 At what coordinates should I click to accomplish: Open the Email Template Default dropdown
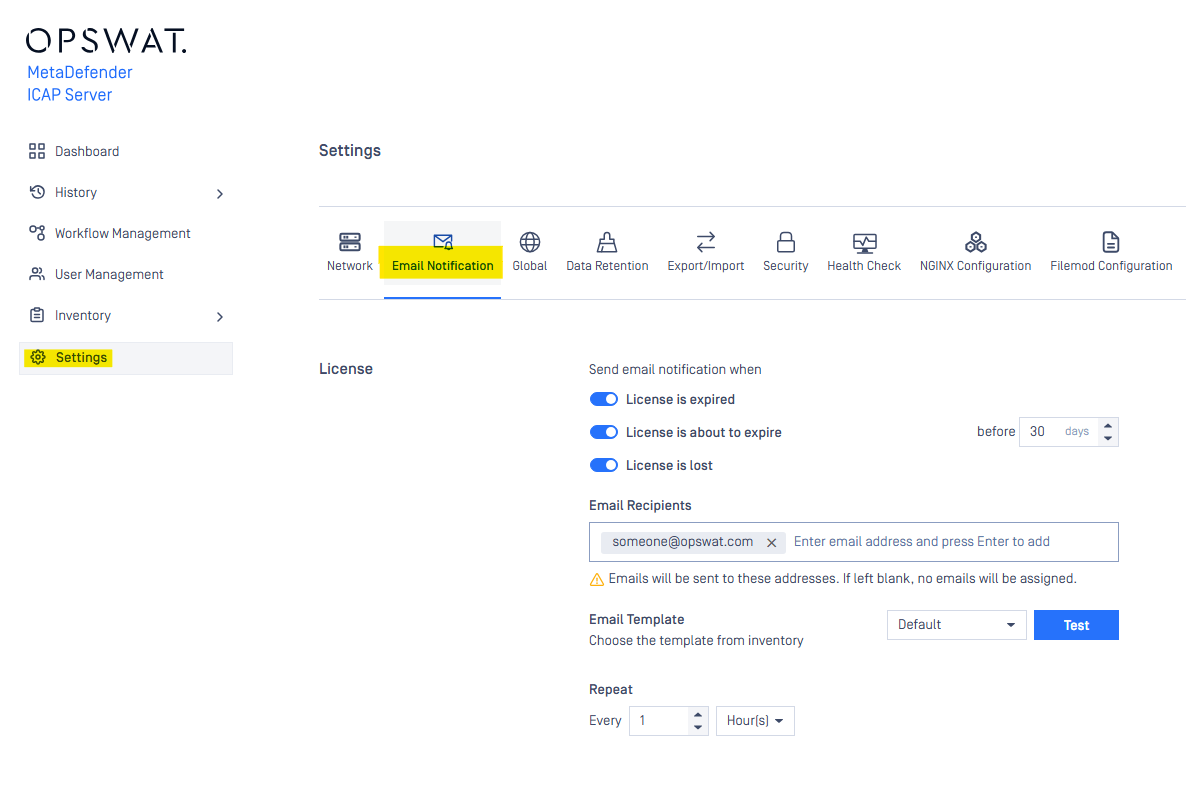956,625
